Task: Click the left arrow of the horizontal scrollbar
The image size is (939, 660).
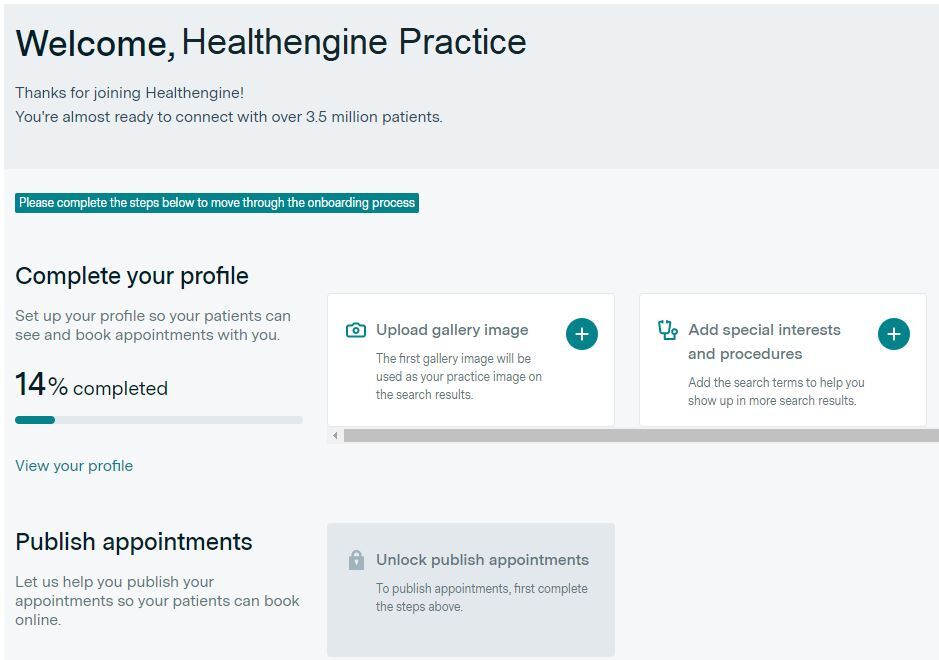Action: click(x=335, y=436)
